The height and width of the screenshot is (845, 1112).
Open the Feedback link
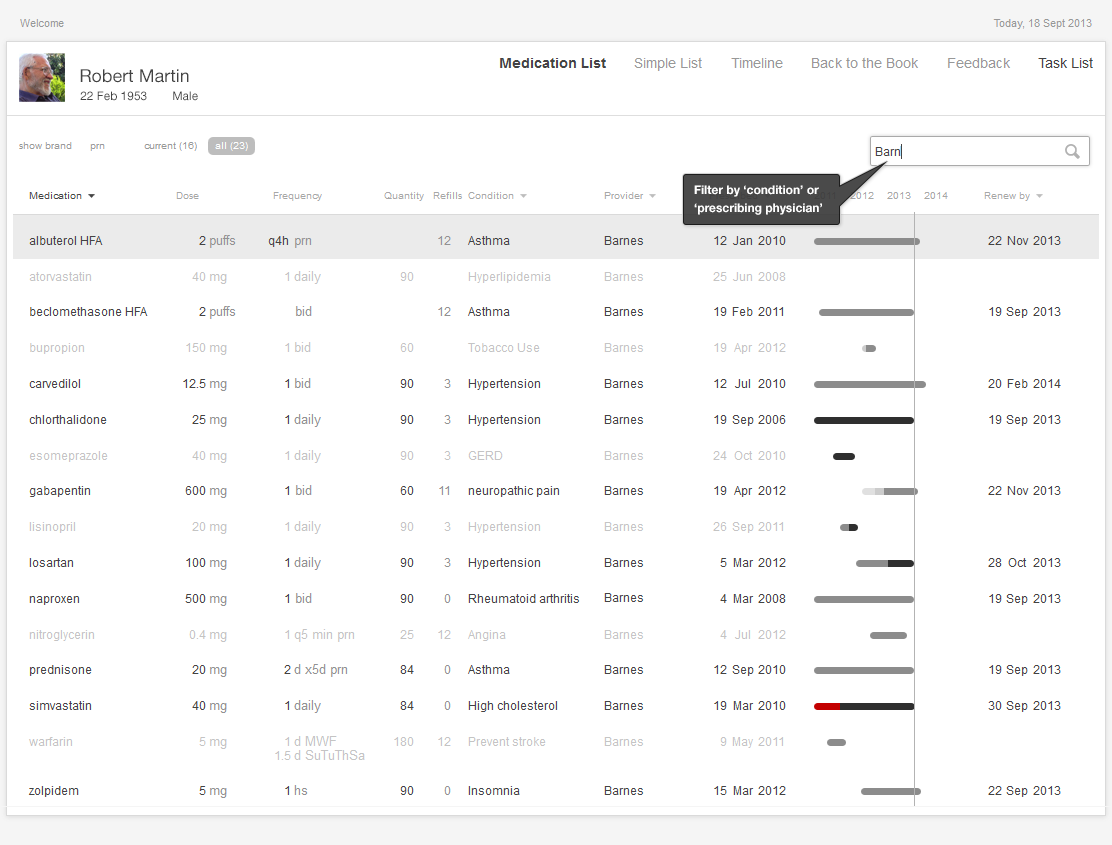(978, 63)
